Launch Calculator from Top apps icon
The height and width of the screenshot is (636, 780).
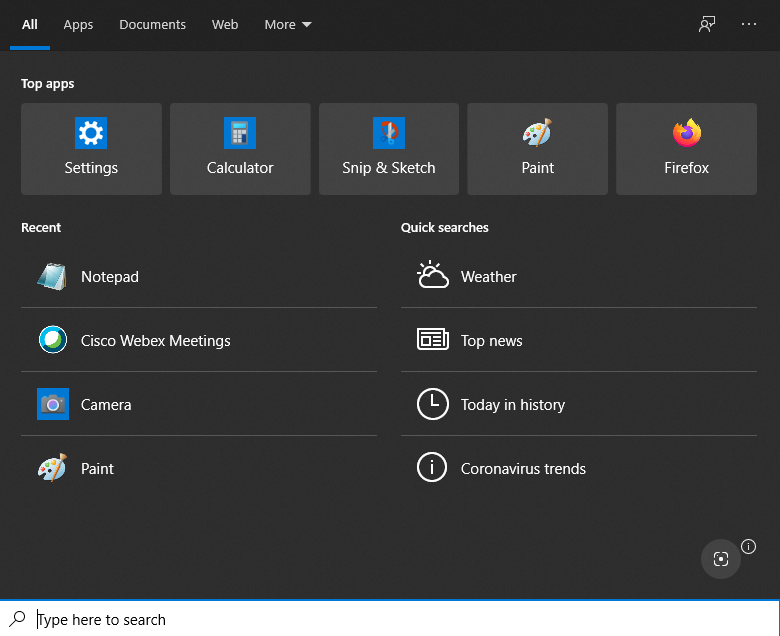[240, 133]
